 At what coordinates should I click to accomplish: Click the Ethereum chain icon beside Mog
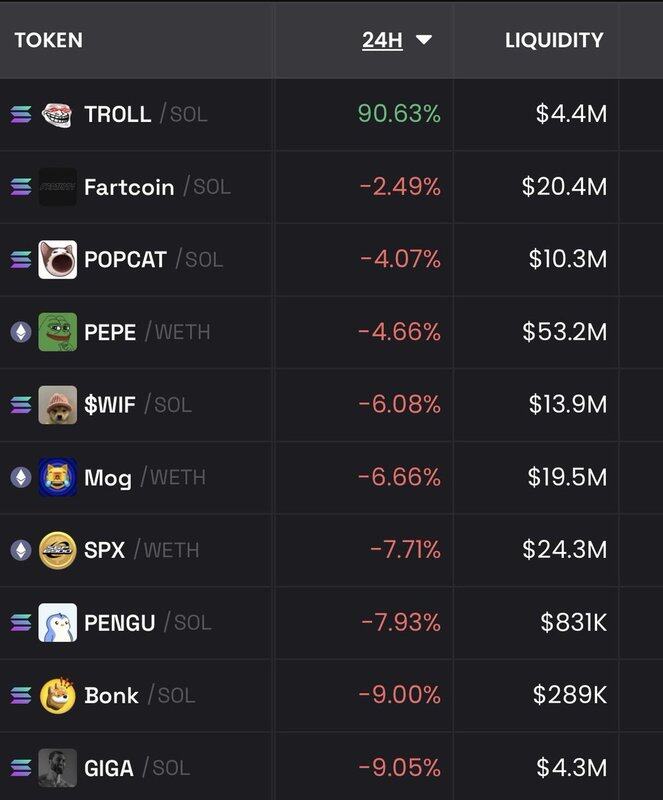pyautogui.click(x=21, y=477)
